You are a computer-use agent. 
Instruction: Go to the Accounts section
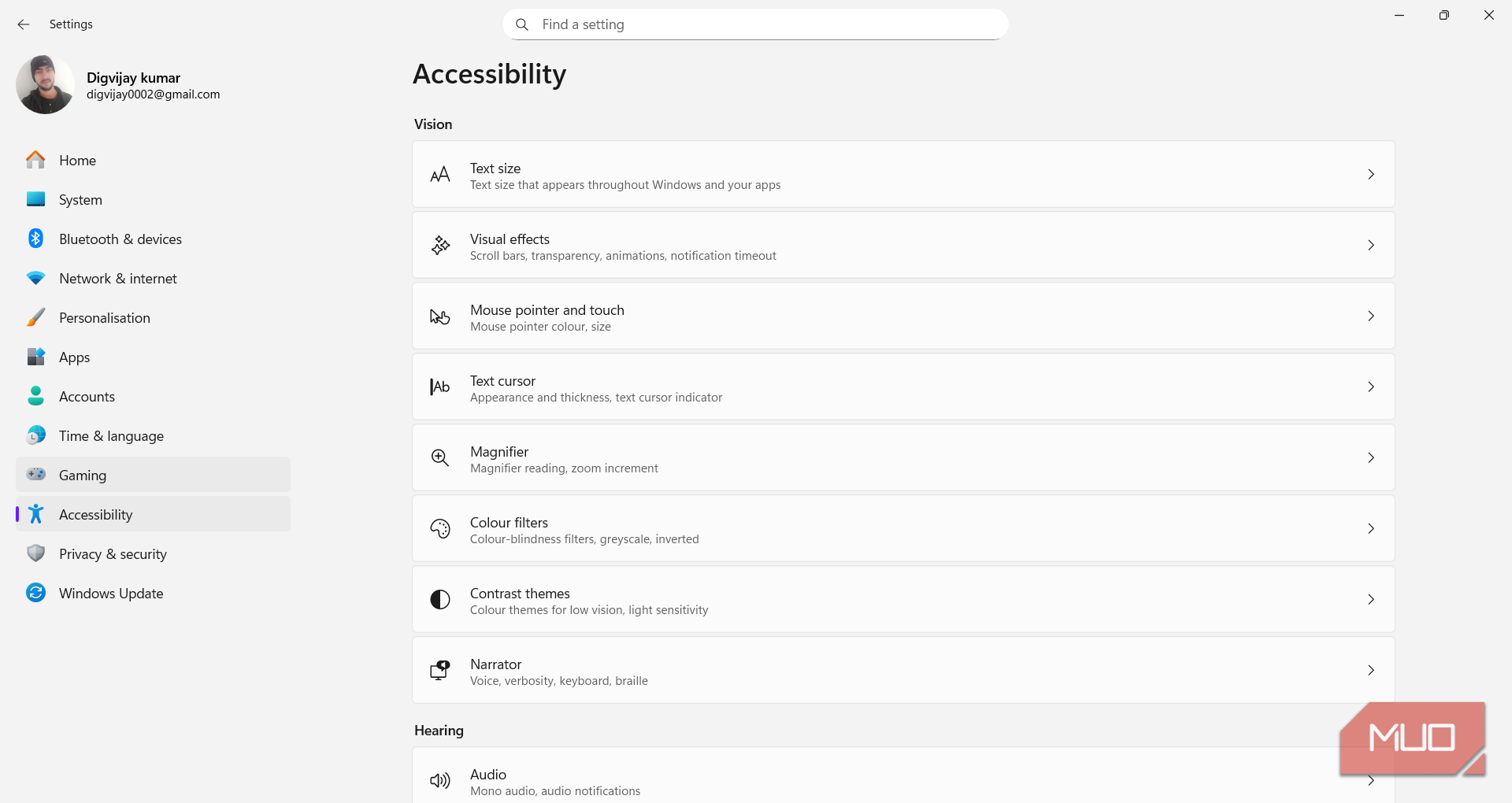87,397
